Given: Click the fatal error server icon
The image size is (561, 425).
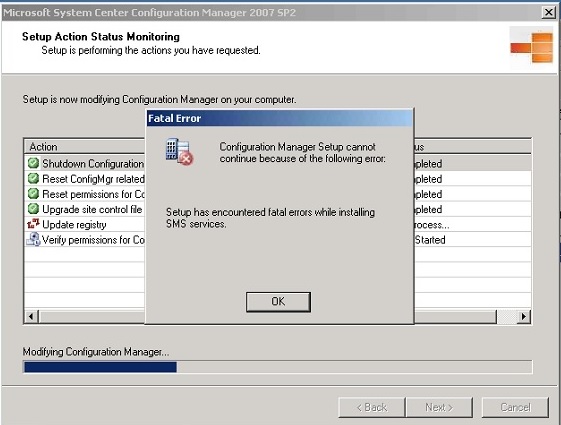Looking at the screenshot, I should [x=179, y=152].
